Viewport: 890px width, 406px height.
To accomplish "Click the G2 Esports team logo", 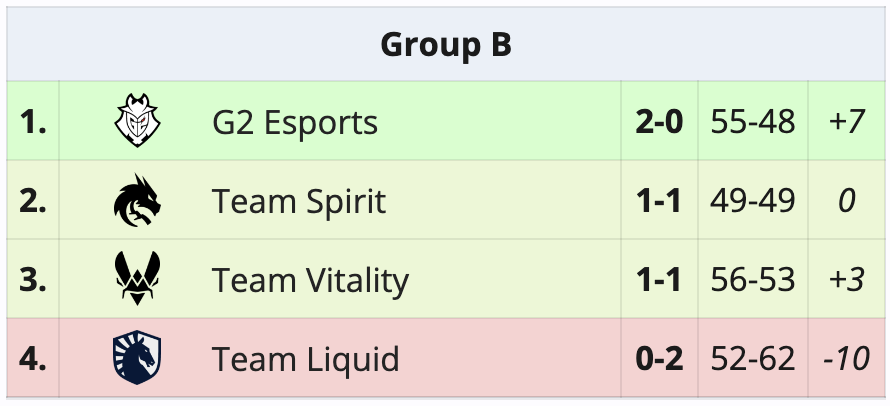I will tap(134, 122).
